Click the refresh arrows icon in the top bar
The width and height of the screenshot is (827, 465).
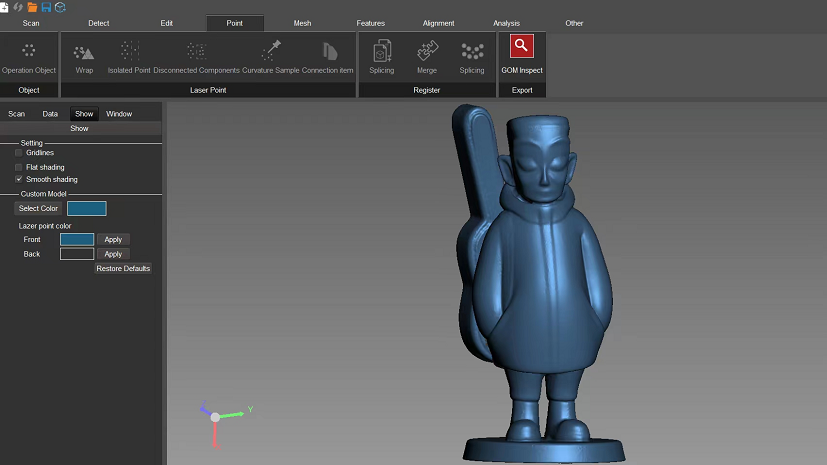tap(18, 7)
